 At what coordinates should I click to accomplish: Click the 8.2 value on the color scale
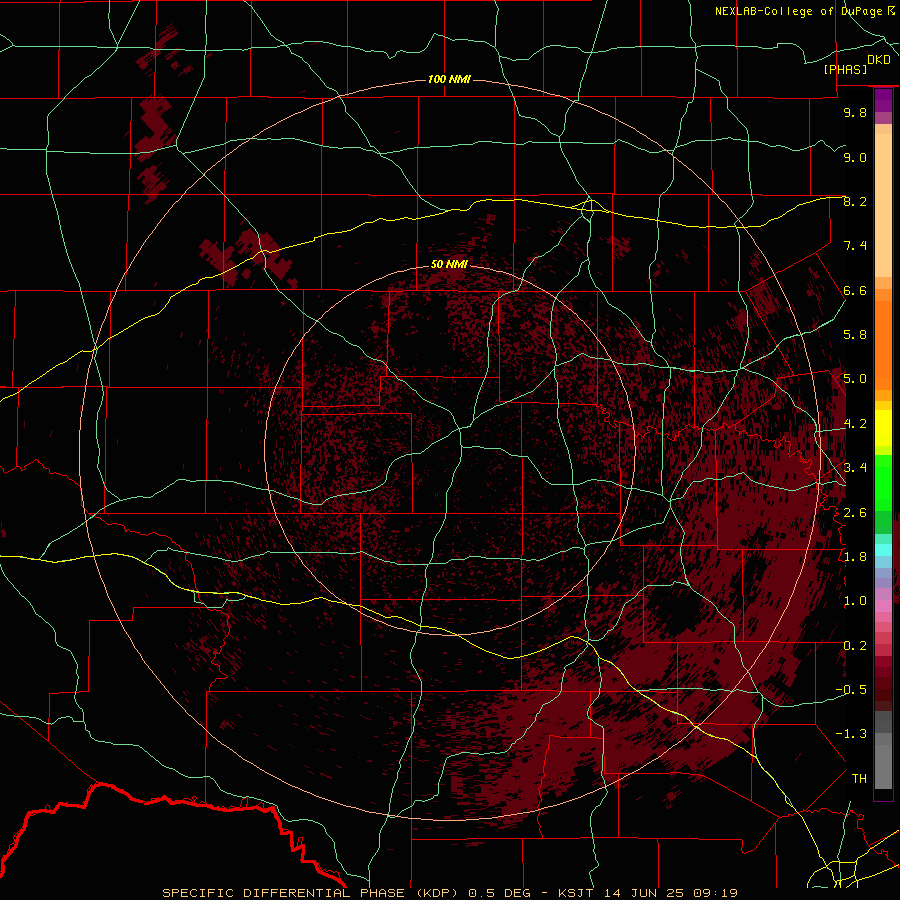coord(855,201)
